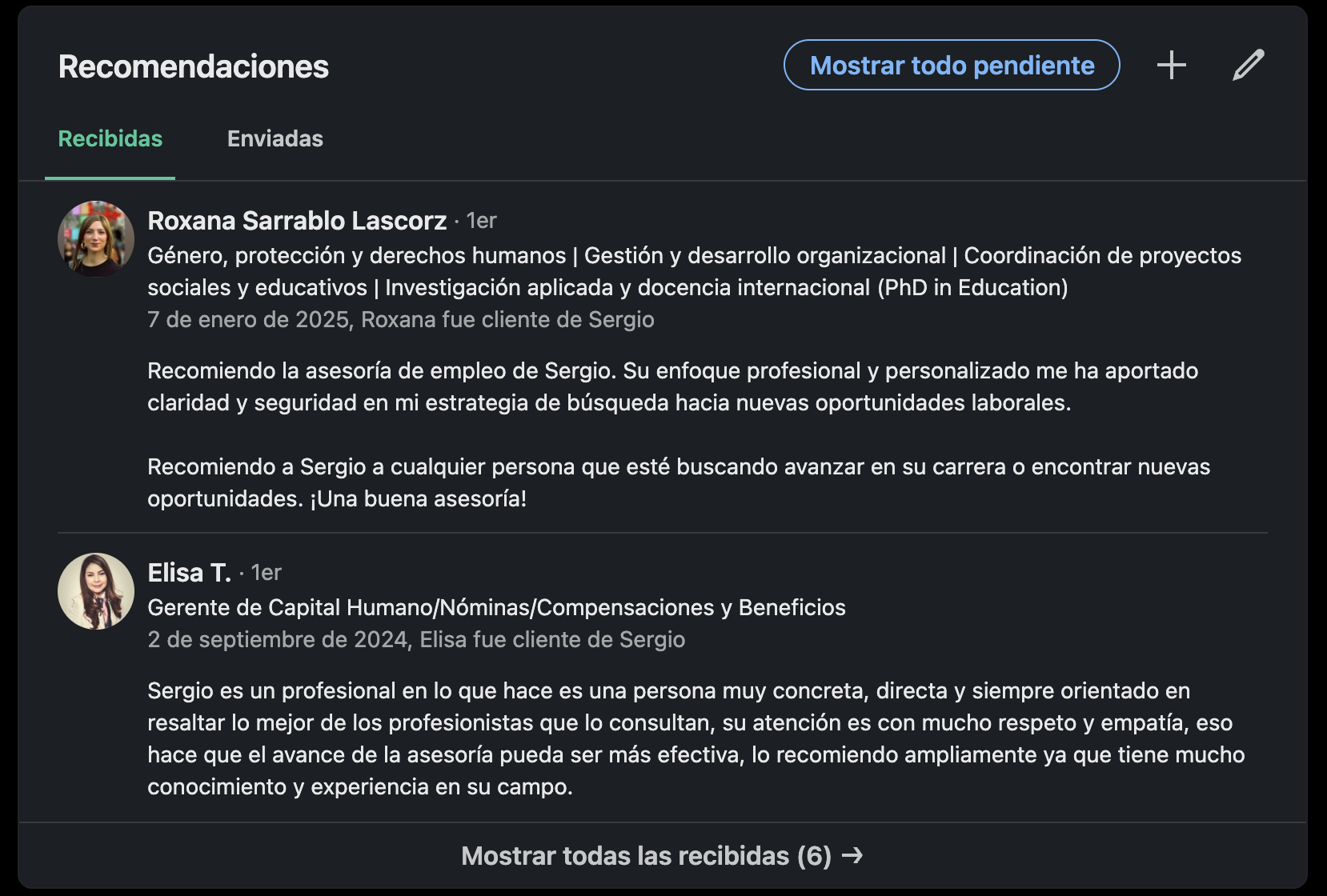Open Roxana Sarrablo Lascorz name link

(297, 221)
